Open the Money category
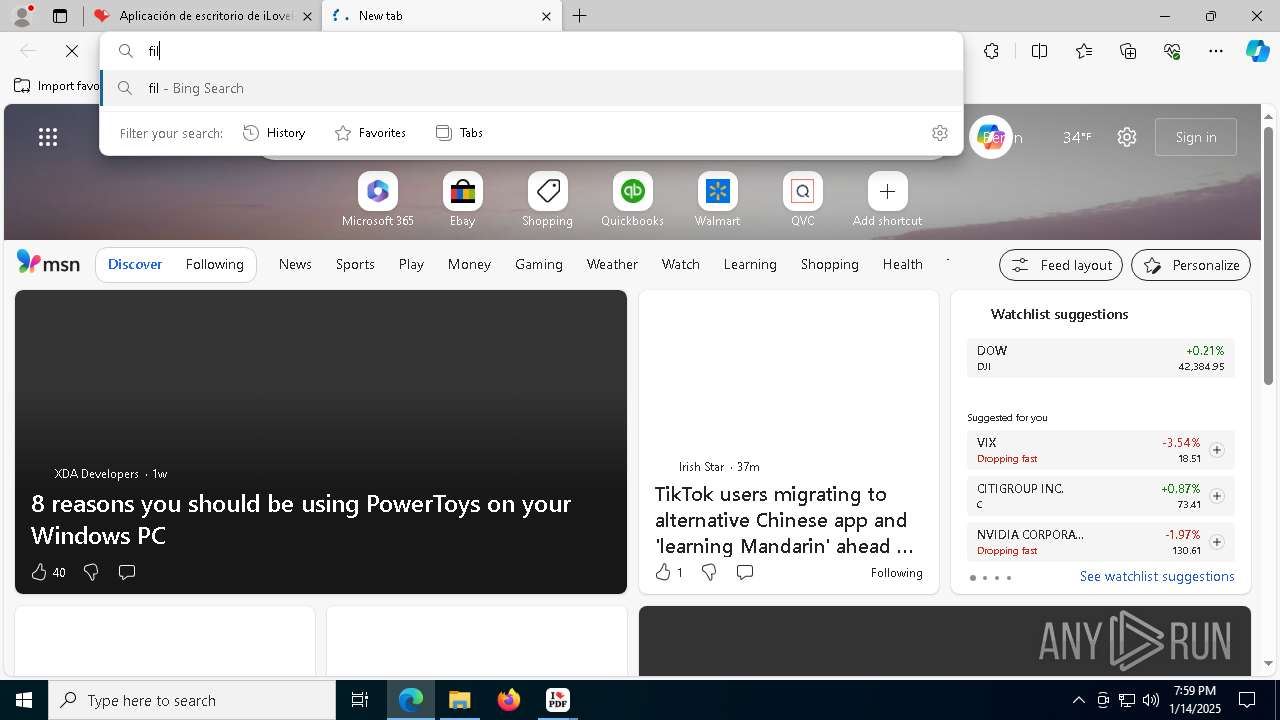1280x720 pixels. coord(469,265)
